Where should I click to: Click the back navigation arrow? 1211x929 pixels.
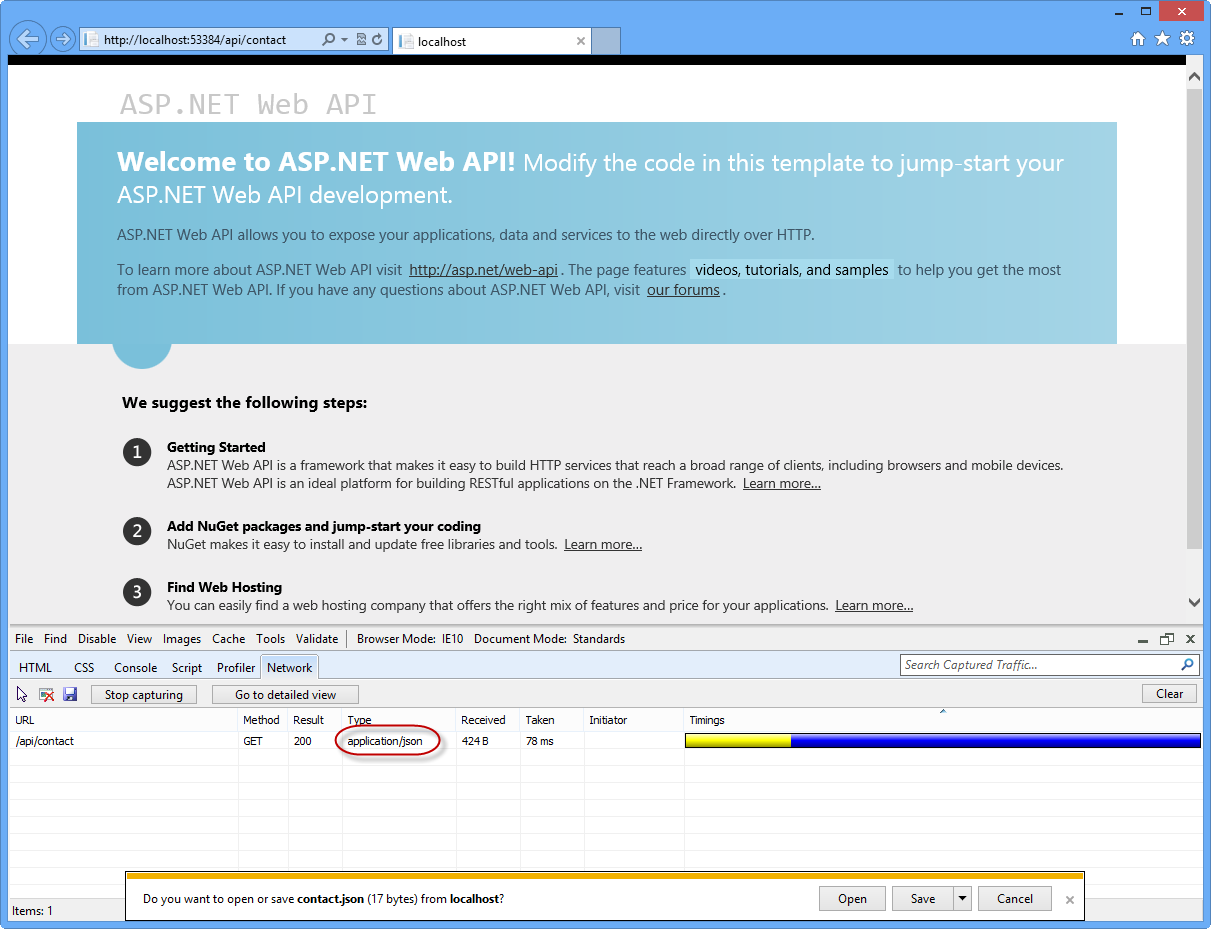(28, 38)
